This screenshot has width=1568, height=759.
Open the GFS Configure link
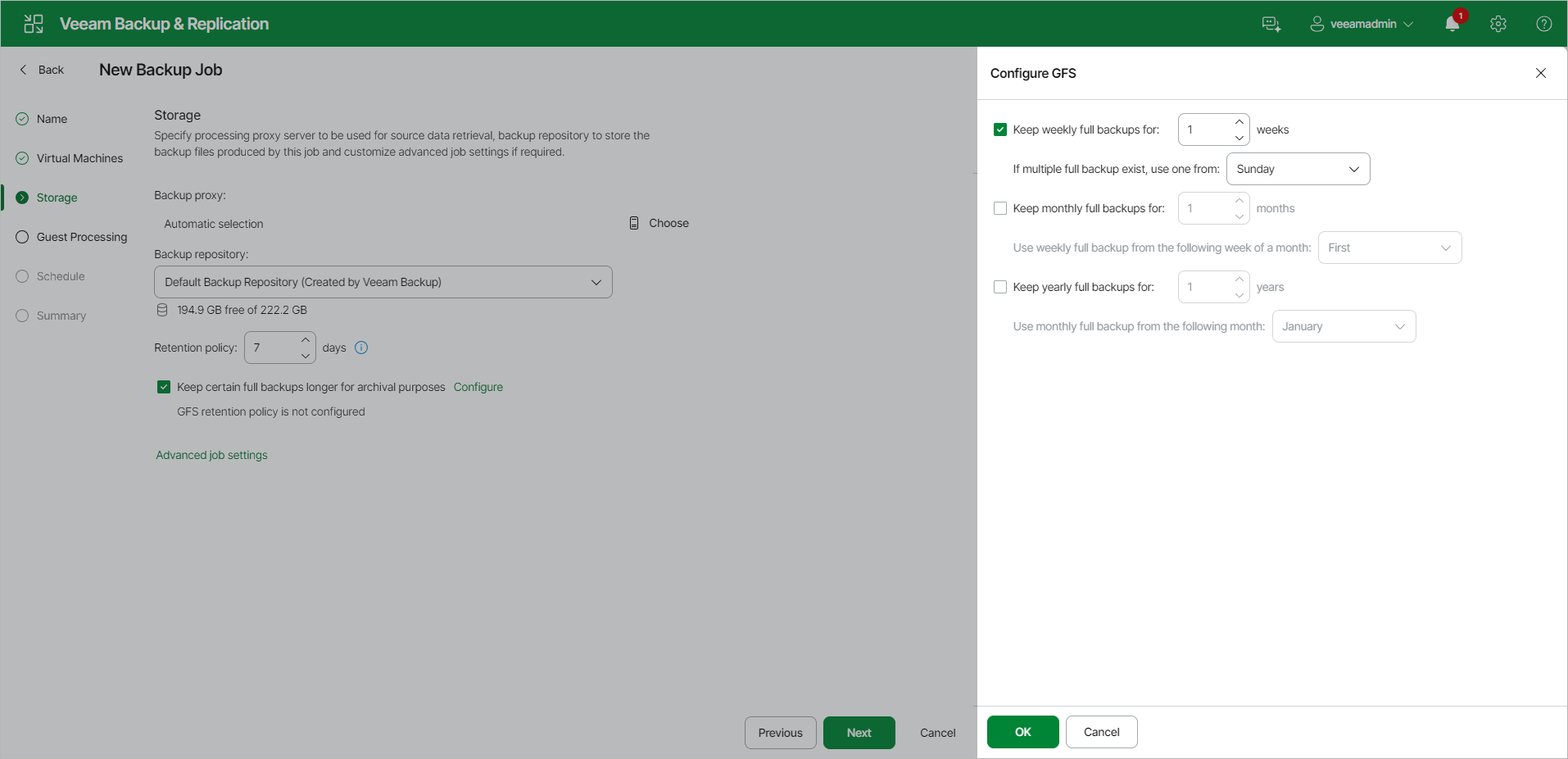[x=478, y=387]
